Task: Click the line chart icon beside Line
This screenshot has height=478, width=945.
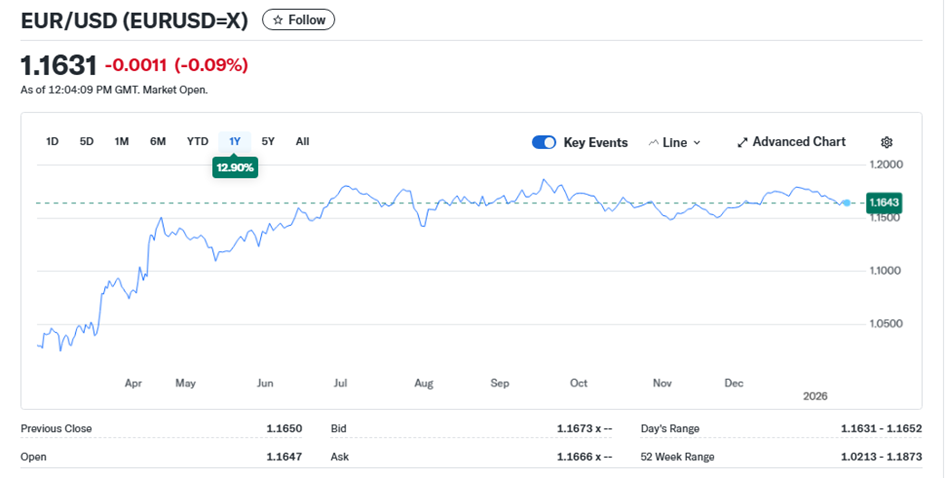Action: pyautogui.click(x=655, y=143)
